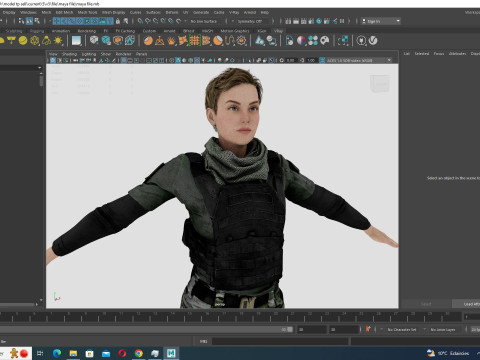Toggle select by object type mode button

point(29,21)
